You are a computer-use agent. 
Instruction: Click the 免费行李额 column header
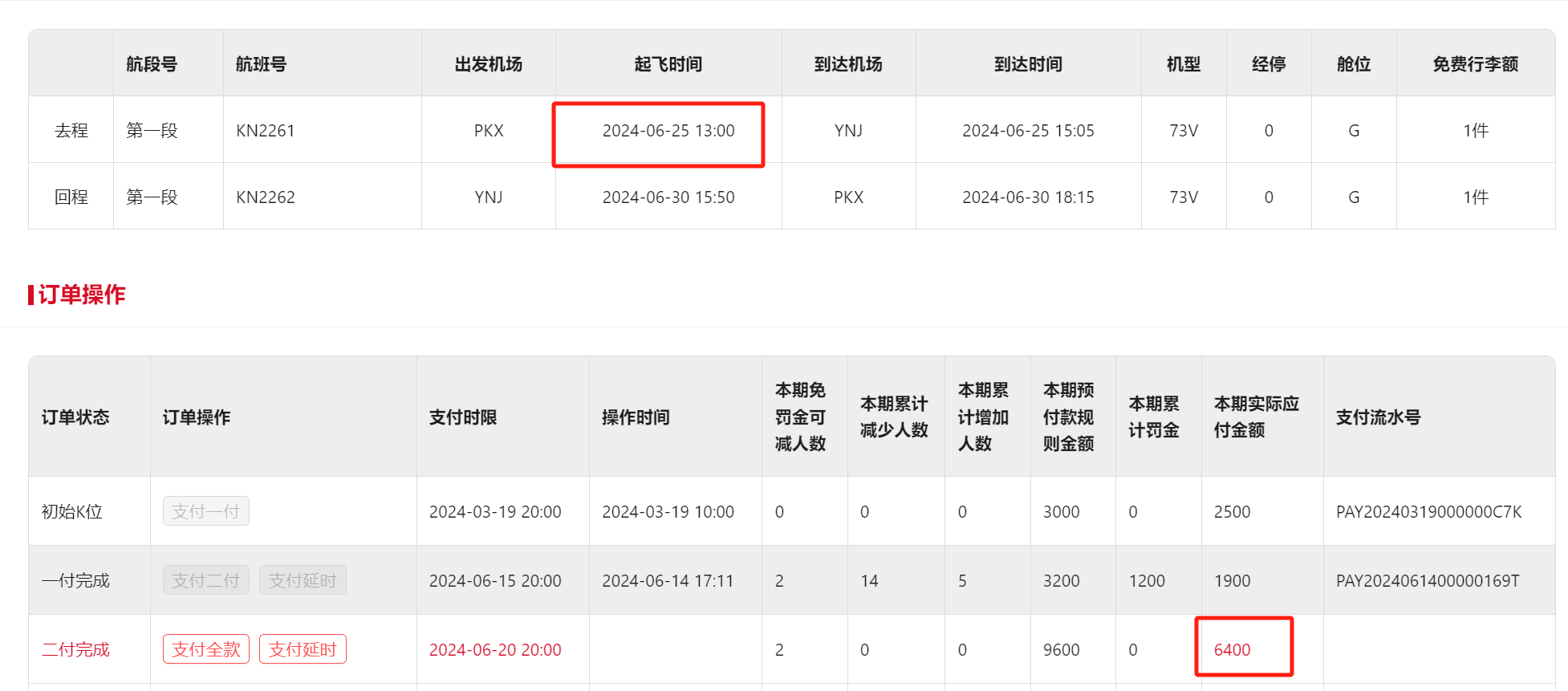(1475, 64)
